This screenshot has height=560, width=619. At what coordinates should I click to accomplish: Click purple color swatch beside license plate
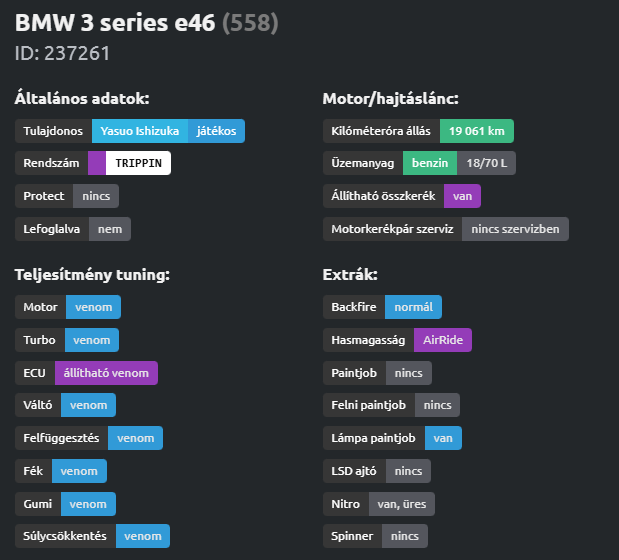(97, 163)
